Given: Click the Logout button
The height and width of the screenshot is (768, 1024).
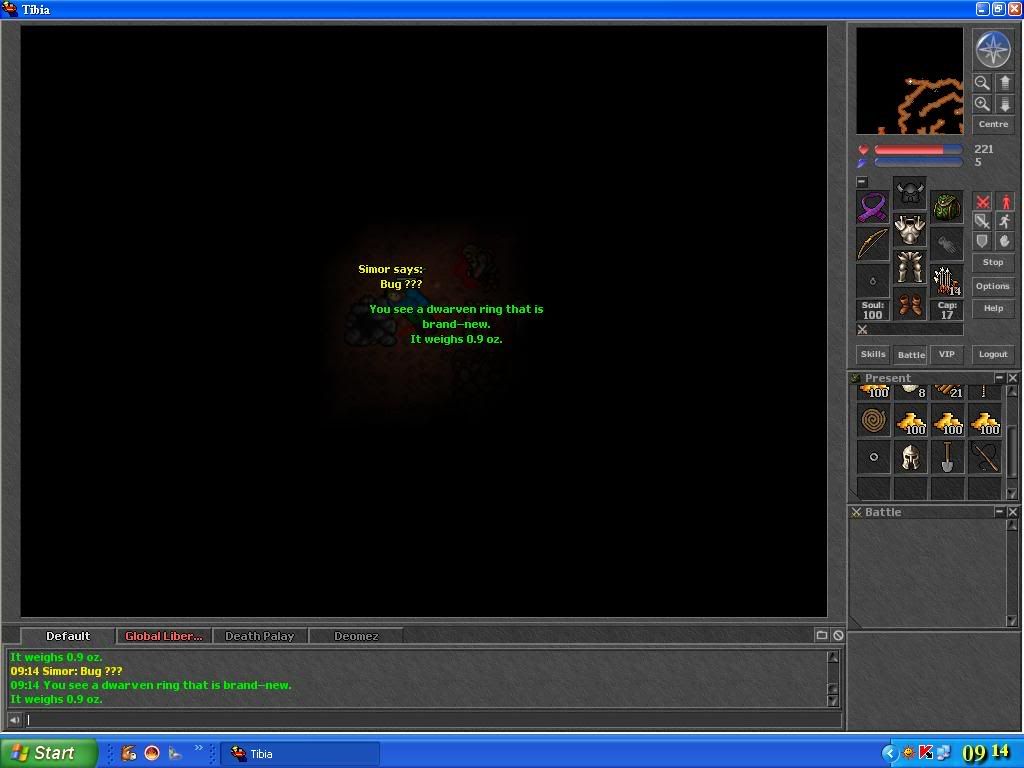Looking at the screenshot, I should 993,354.
